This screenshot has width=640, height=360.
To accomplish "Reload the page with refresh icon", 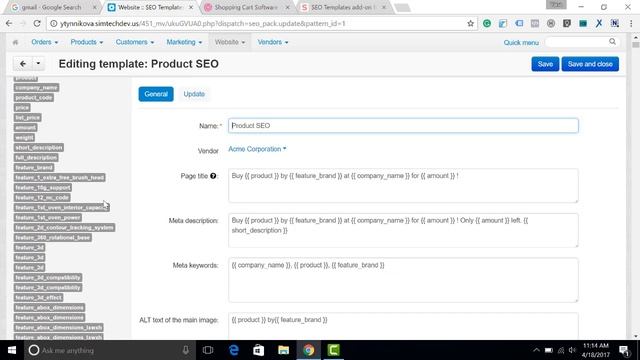I will (x=37, y=24).
